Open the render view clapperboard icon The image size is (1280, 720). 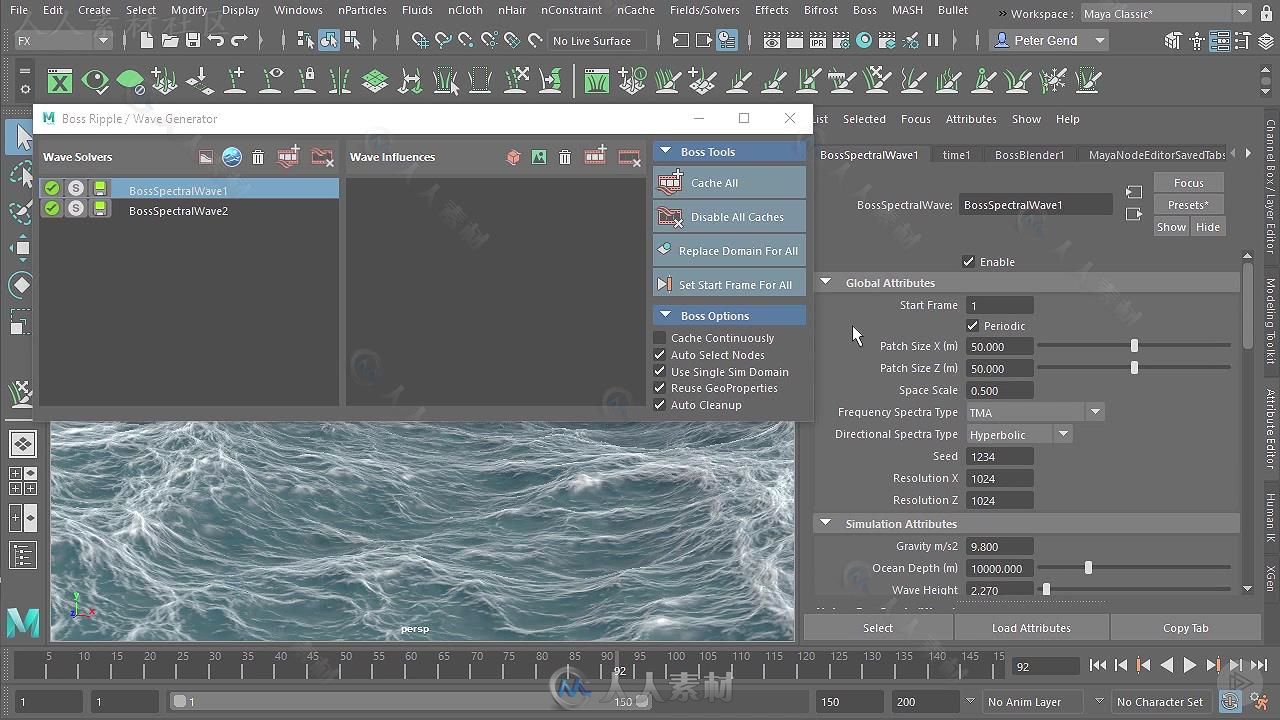tap(772, 41)
